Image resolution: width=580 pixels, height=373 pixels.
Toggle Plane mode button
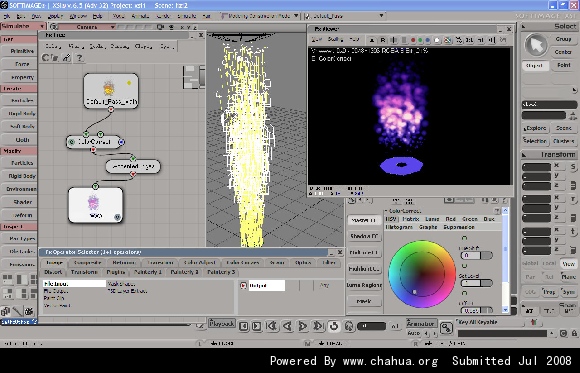569,277
